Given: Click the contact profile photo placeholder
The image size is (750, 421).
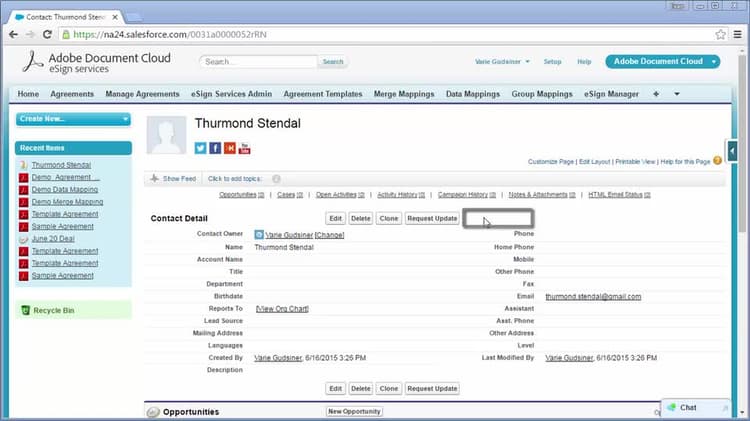Looking at the screenshot, I should [x=166, y=135].
